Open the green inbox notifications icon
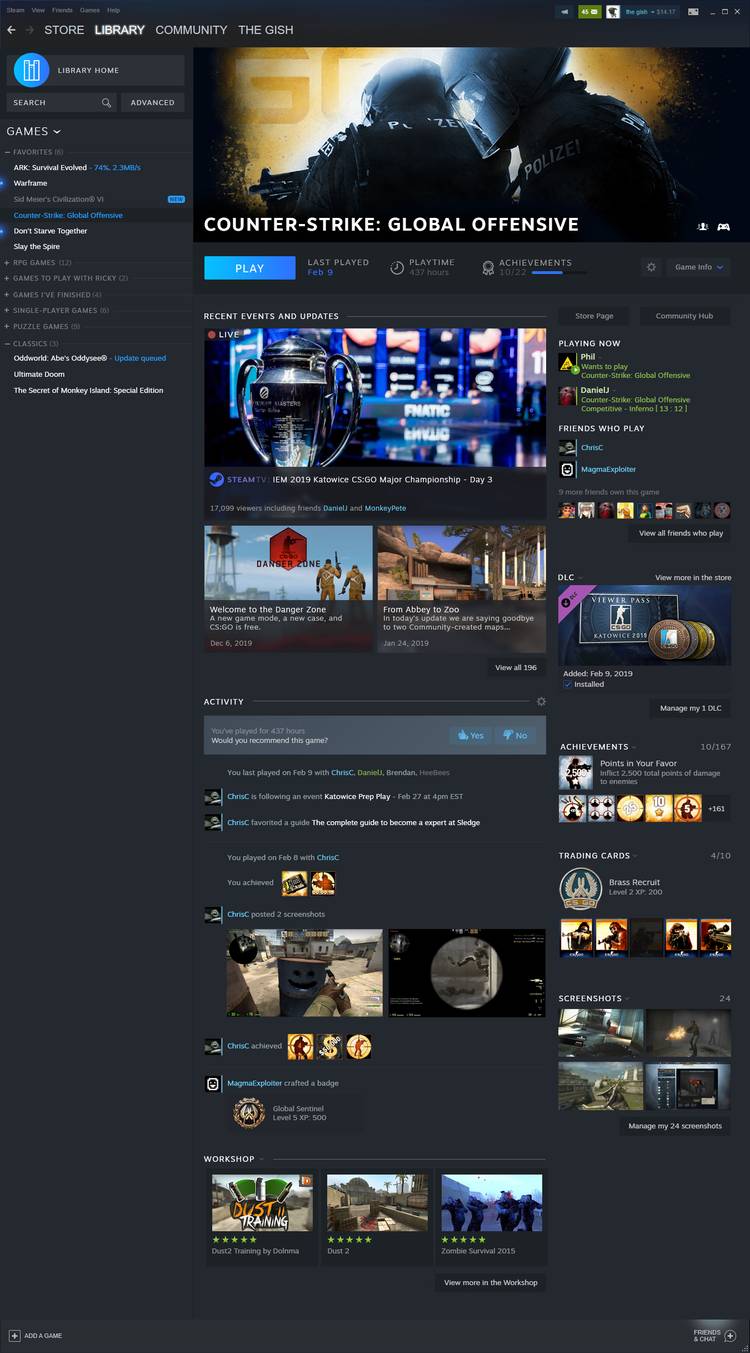Image resolution: width=750 pixels, height=1353 pixels. [590, 12]
